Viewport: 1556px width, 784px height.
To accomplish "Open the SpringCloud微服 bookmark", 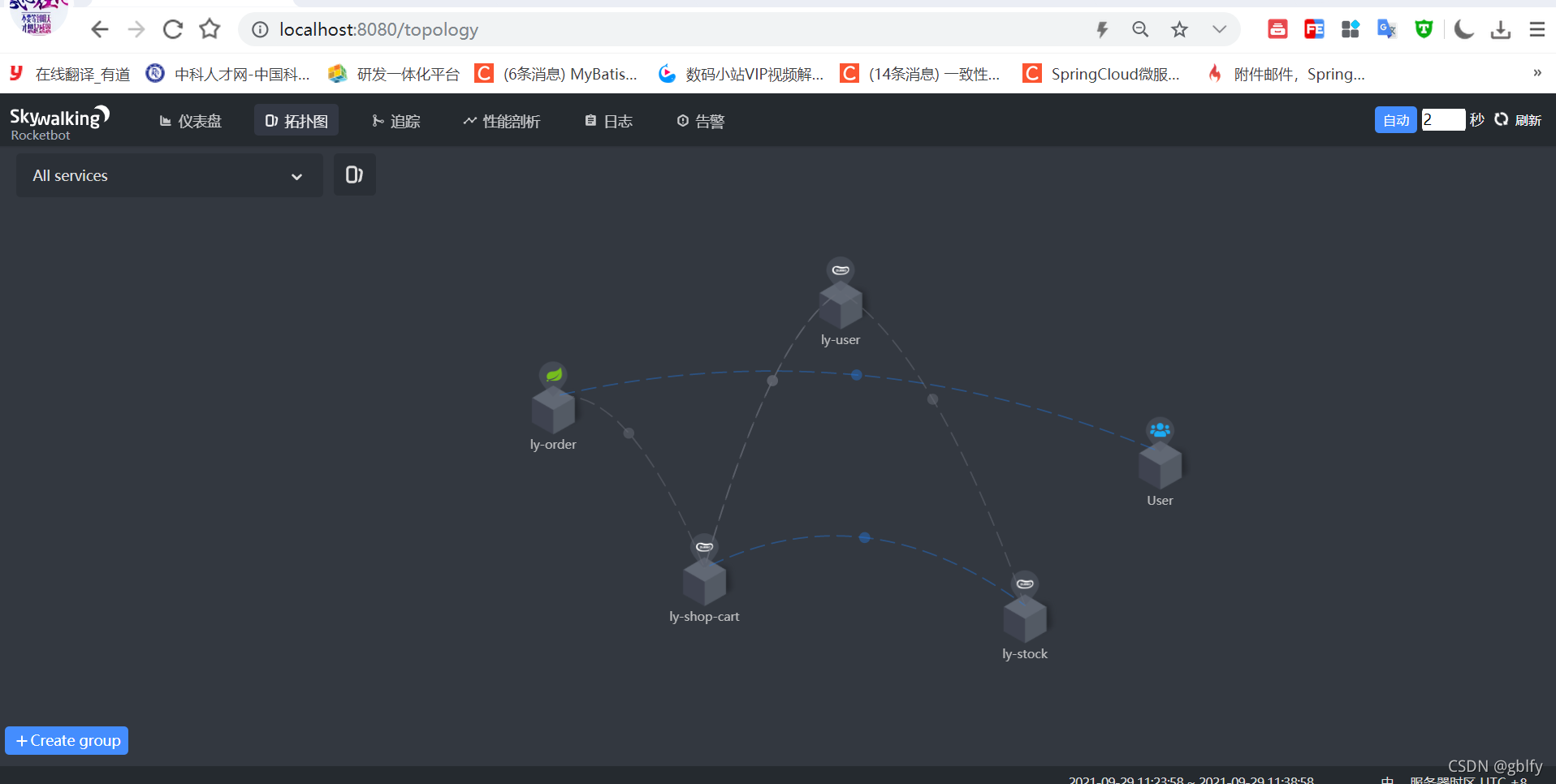I will 1102,74.
